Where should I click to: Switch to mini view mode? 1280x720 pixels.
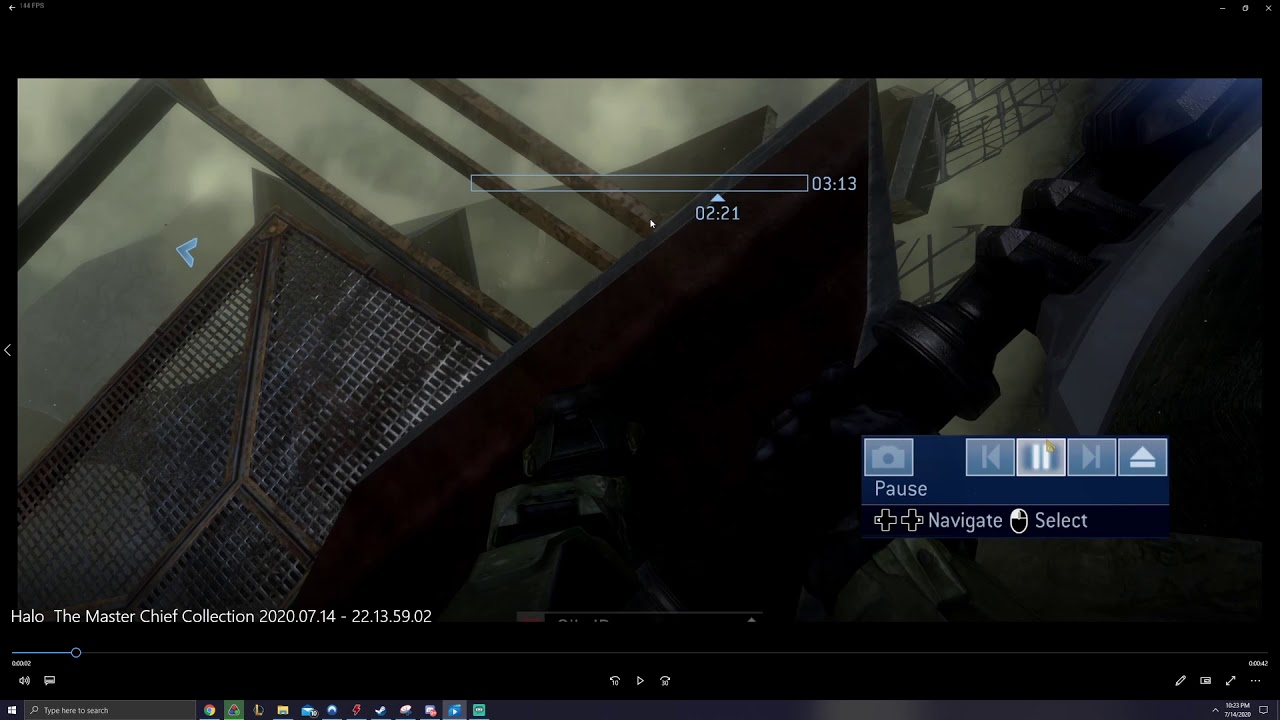(1205, 681)
